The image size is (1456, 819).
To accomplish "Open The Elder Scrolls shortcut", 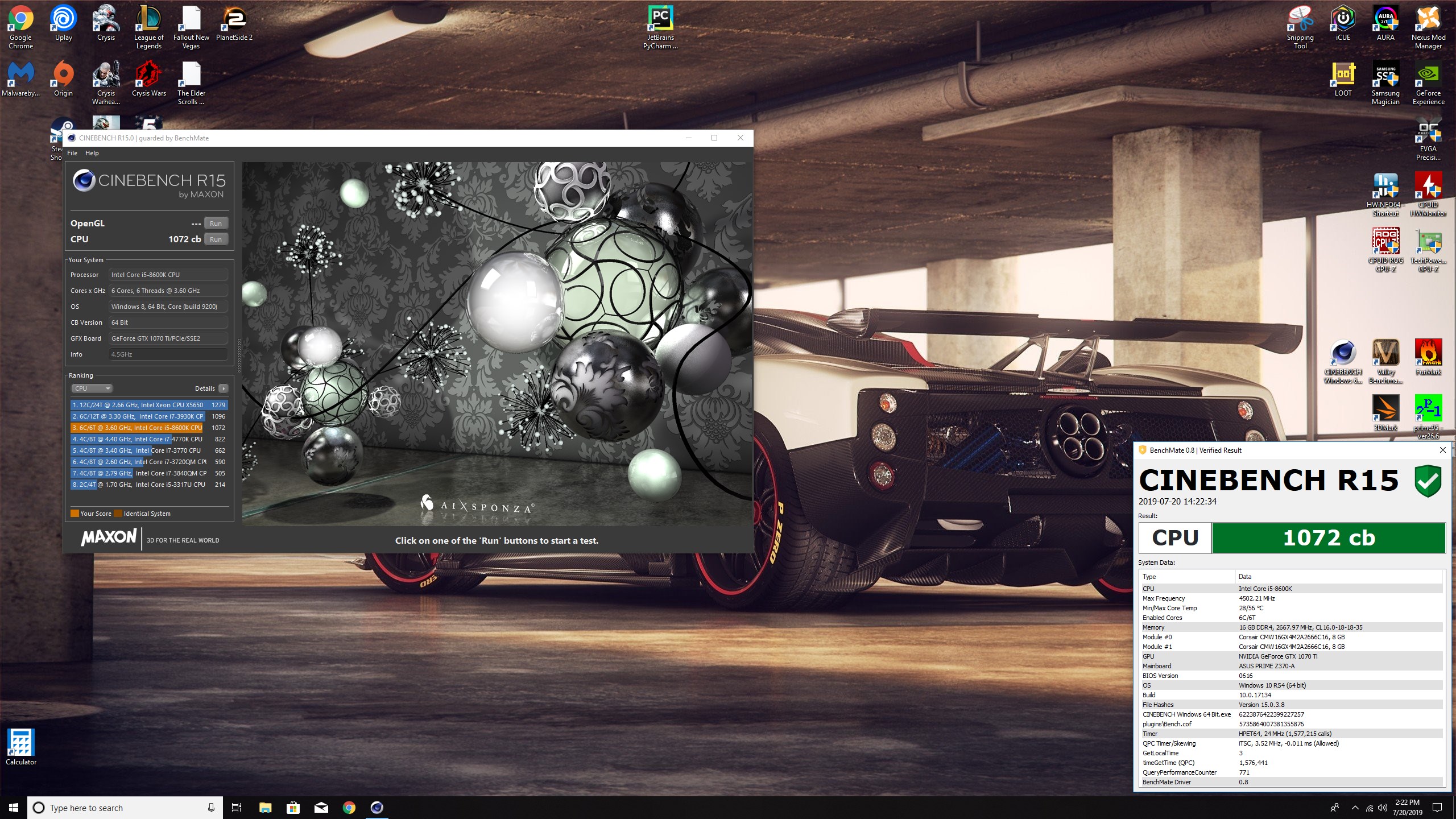I will 191,83.
